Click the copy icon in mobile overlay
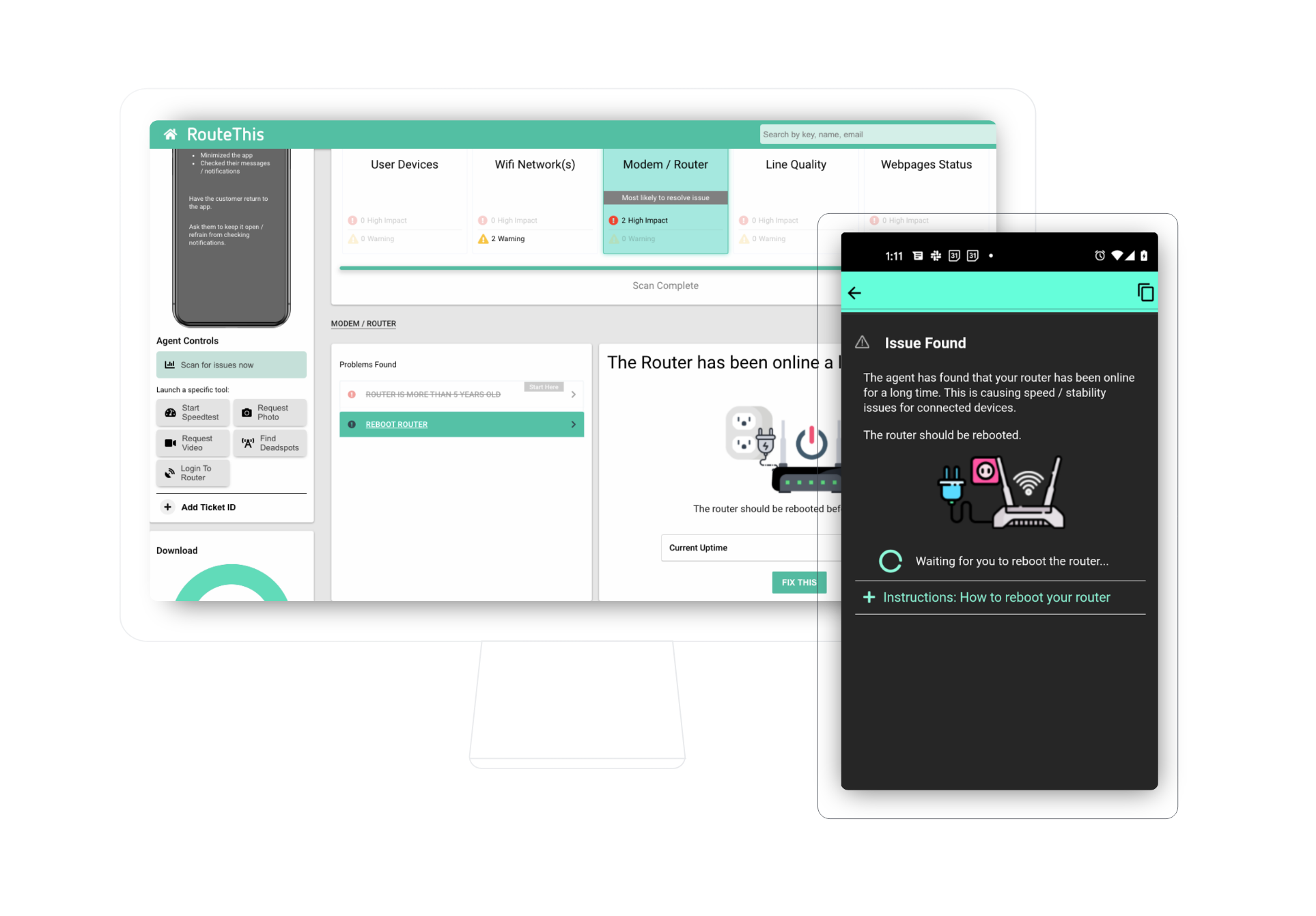This screenshot has height=916, width=1316. pyautogui.click(x=1147, y=292)
